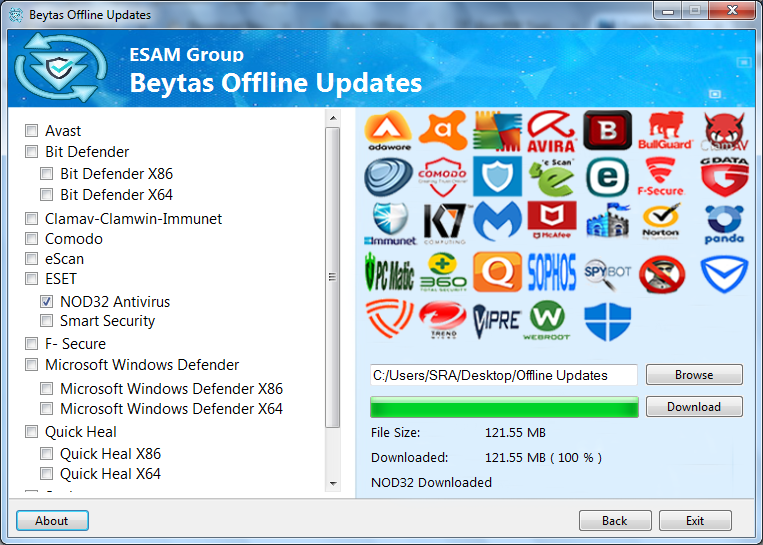This screenshot has width=763, height=545.
Task: Tick the Quick Heal parent checkbox
Action: pyautogui.click(x=32, y=432)
